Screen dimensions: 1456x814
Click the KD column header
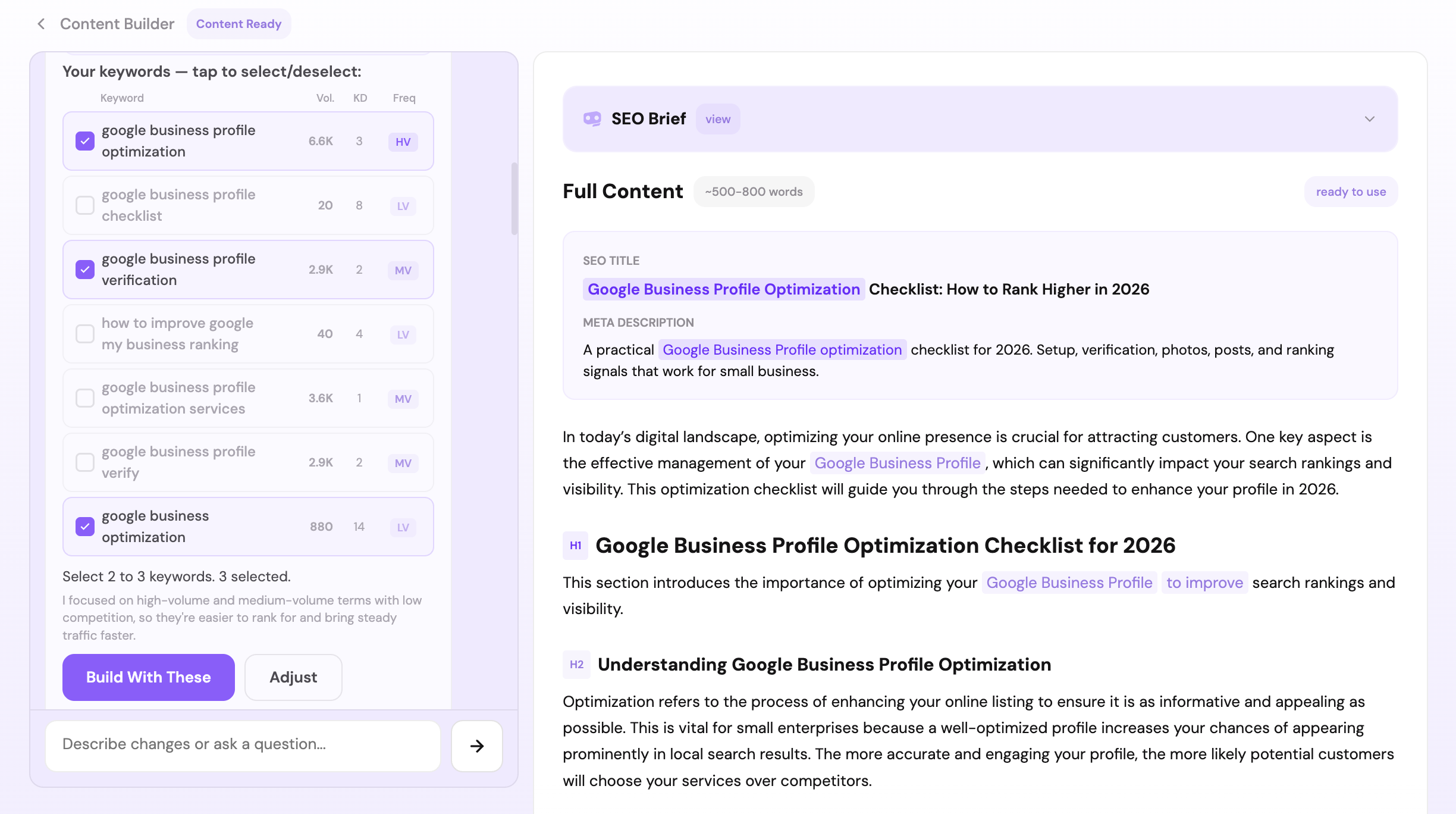[x=360, y=98]
